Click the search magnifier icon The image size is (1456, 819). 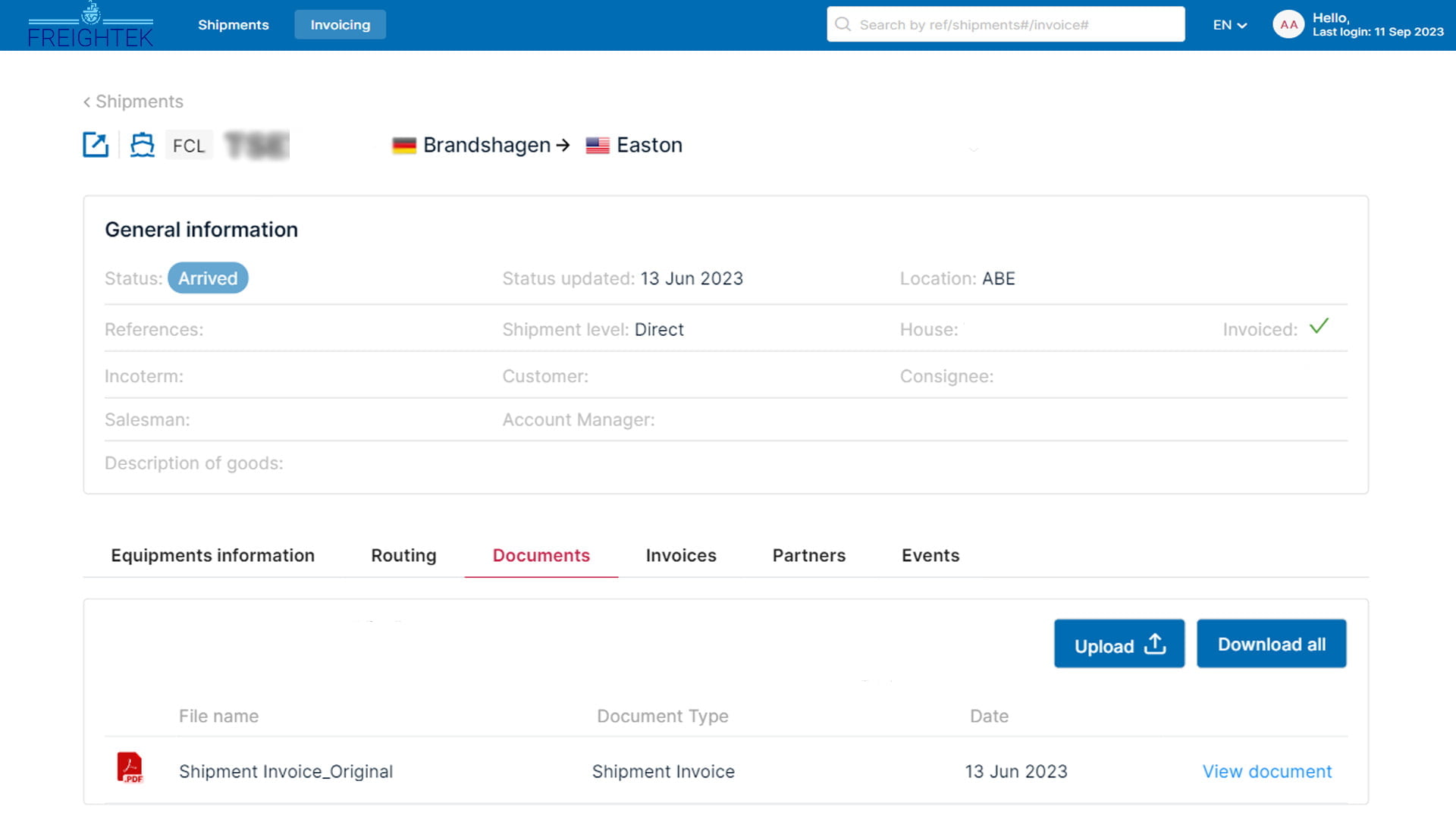point(843,24)
